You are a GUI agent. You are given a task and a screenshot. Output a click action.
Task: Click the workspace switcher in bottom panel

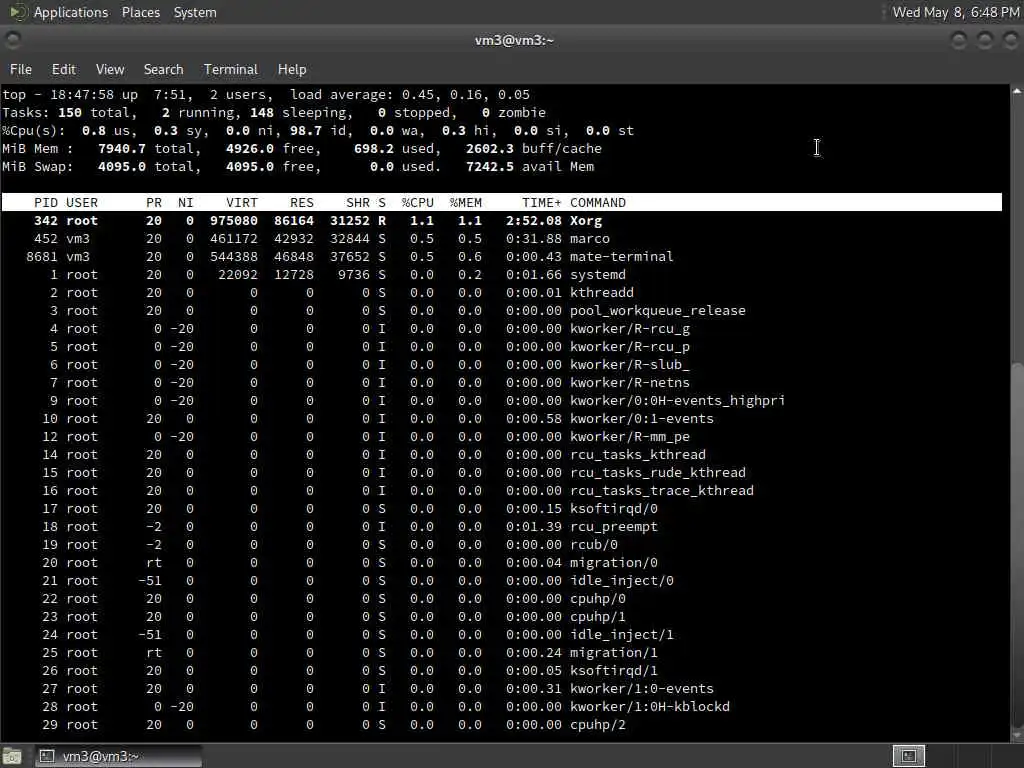coord(908,756)
